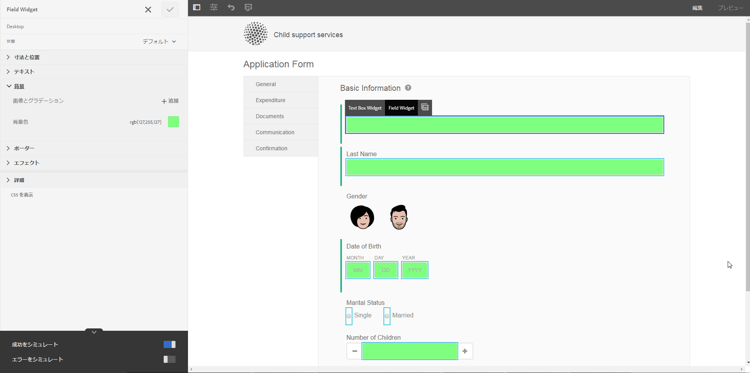Toggle the side panel icon in top toolbar
750x373 pixels.
pos(197,7)
